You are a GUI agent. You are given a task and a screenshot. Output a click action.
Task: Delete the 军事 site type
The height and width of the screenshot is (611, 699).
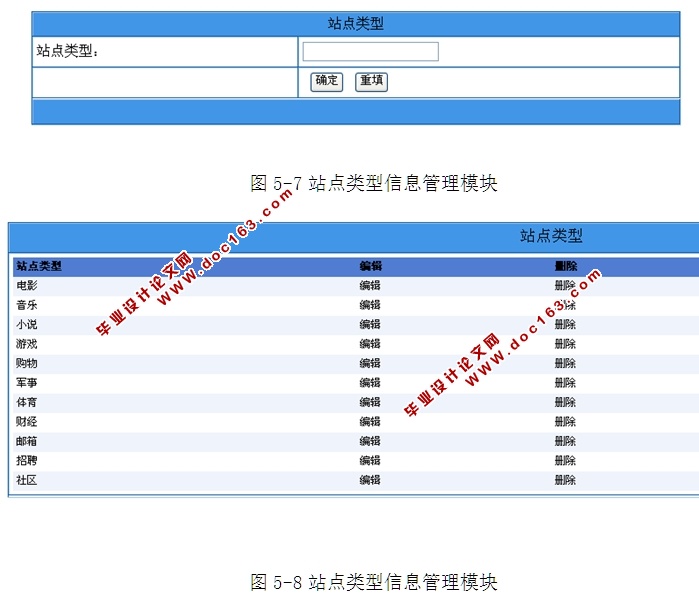pos(565,383)
